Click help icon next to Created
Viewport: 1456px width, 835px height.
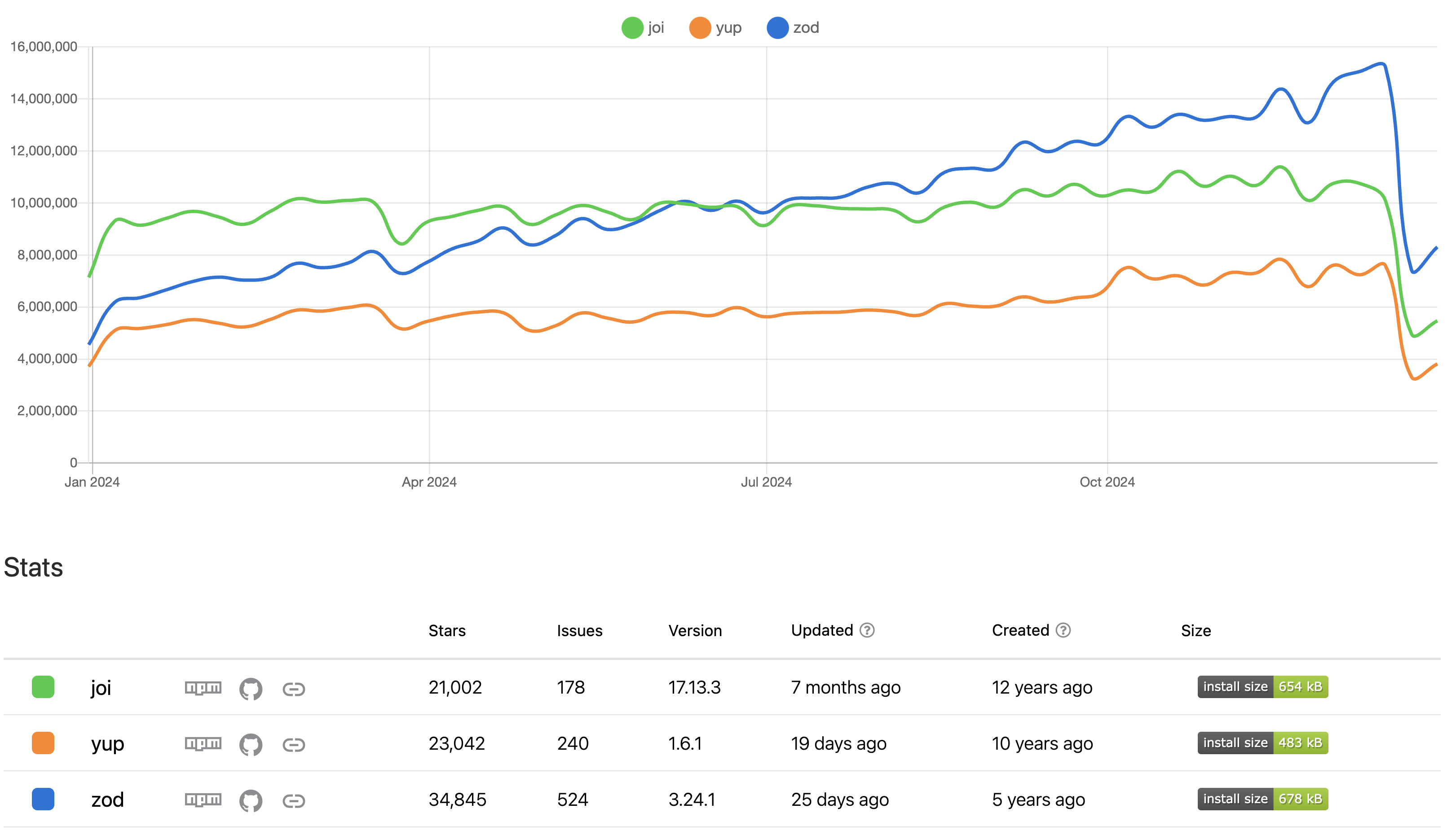1063,630
